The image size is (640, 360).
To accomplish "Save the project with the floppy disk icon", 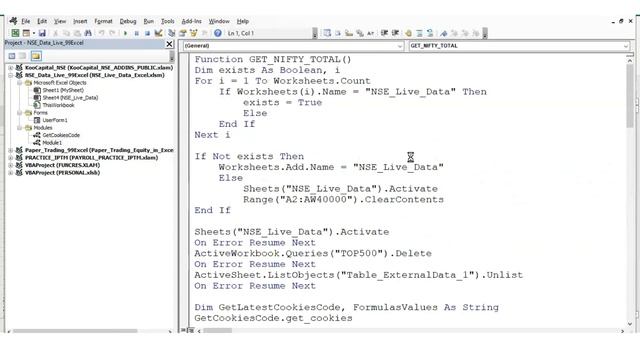I will 42,33.
